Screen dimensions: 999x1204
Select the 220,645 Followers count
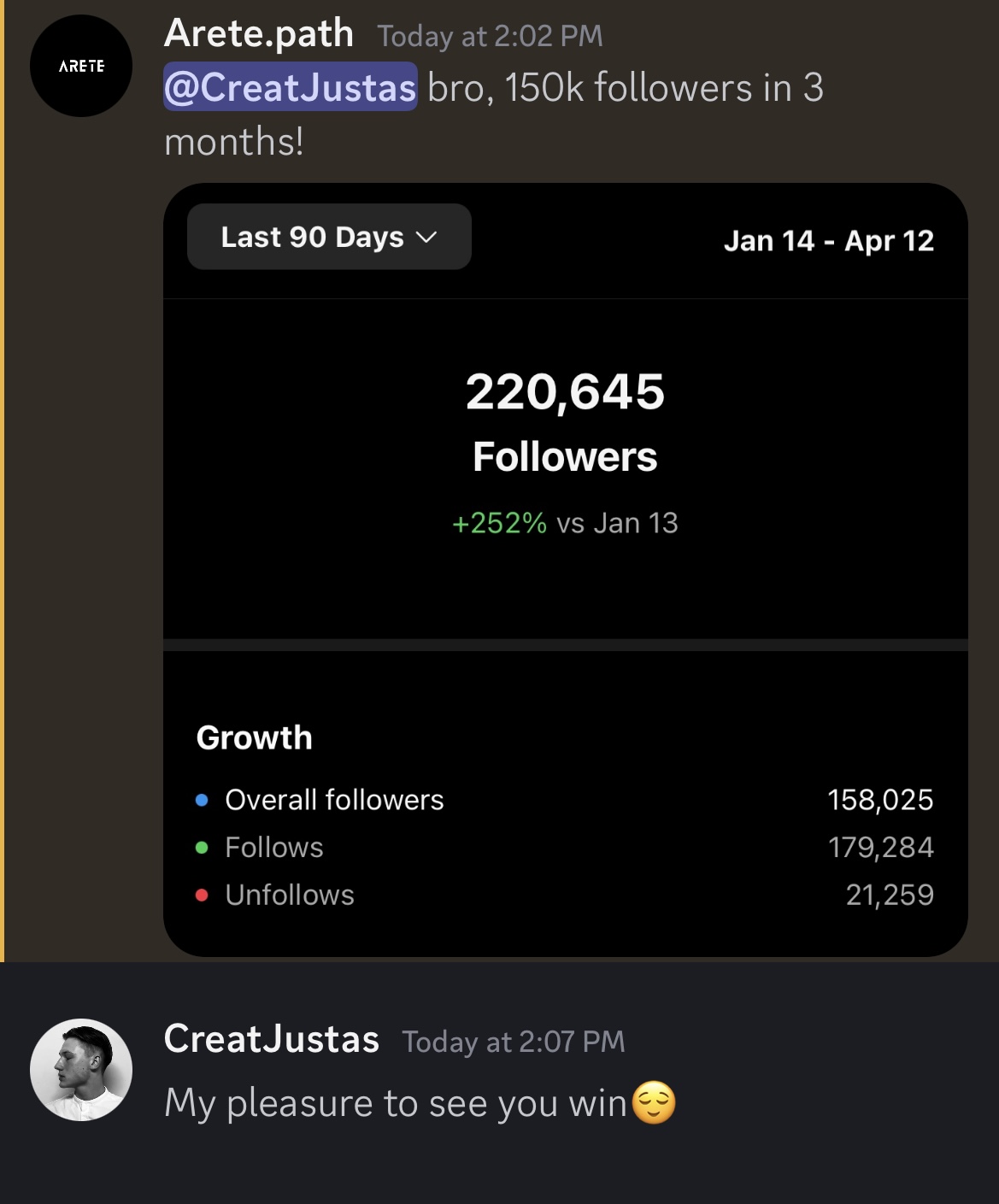[565, 392]
